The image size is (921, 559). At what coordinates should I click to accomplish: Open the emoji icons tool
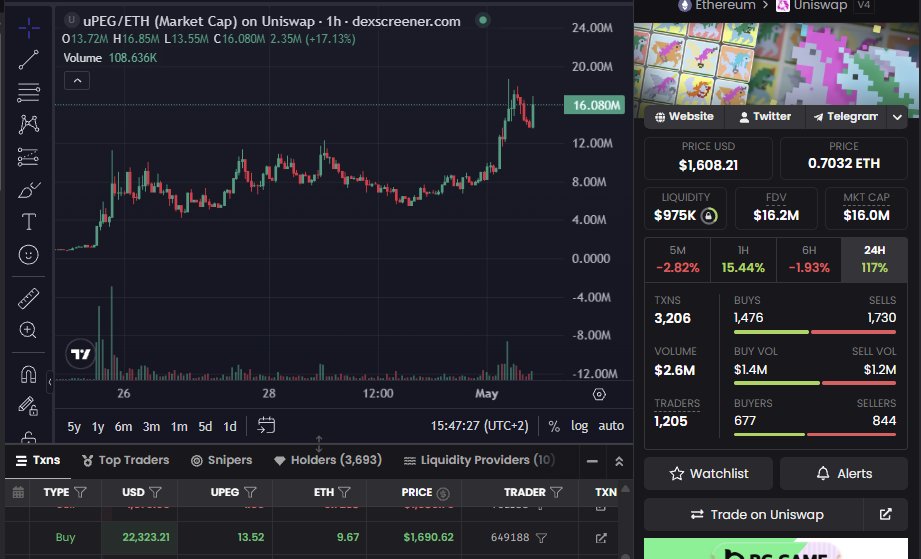click(28, 254)
